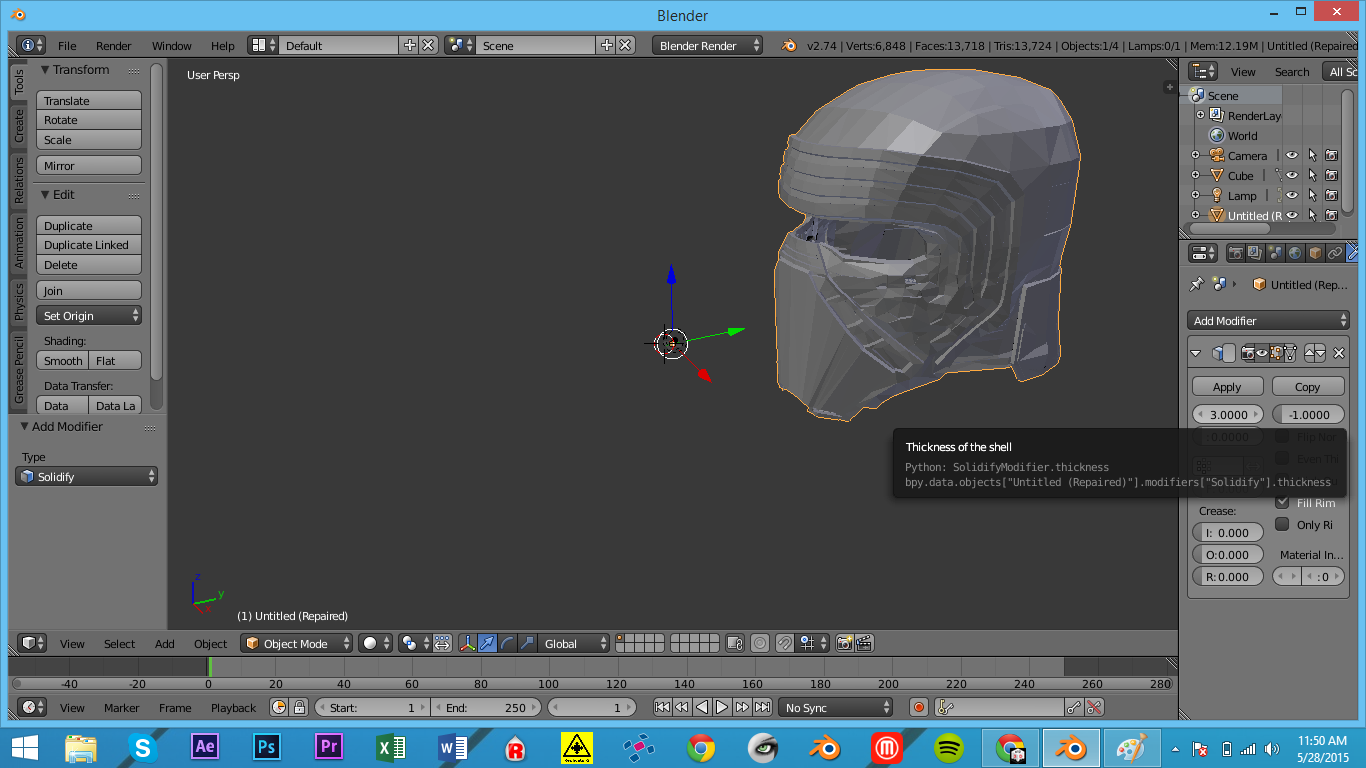Open the Set Origin dropdown

89,315
